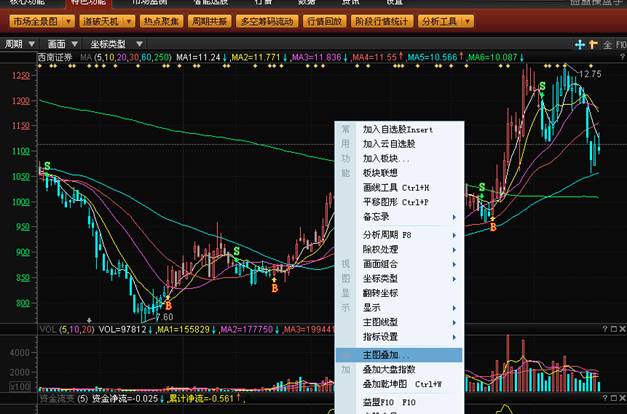This screenshot has height=414, width=627.
Task: Expand 指标设置 submenu
Action: click(x=454, y=337)
